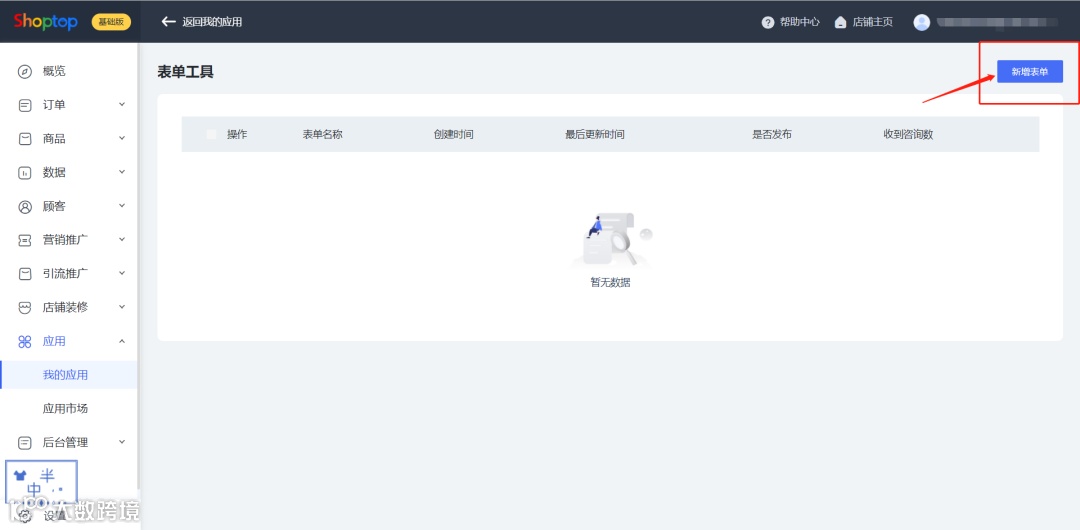Viewport: 1080px width, 530px height.
Task: Expand the 商品 submenu chevron
Action: pyautogui.click(x=122, y=139)
